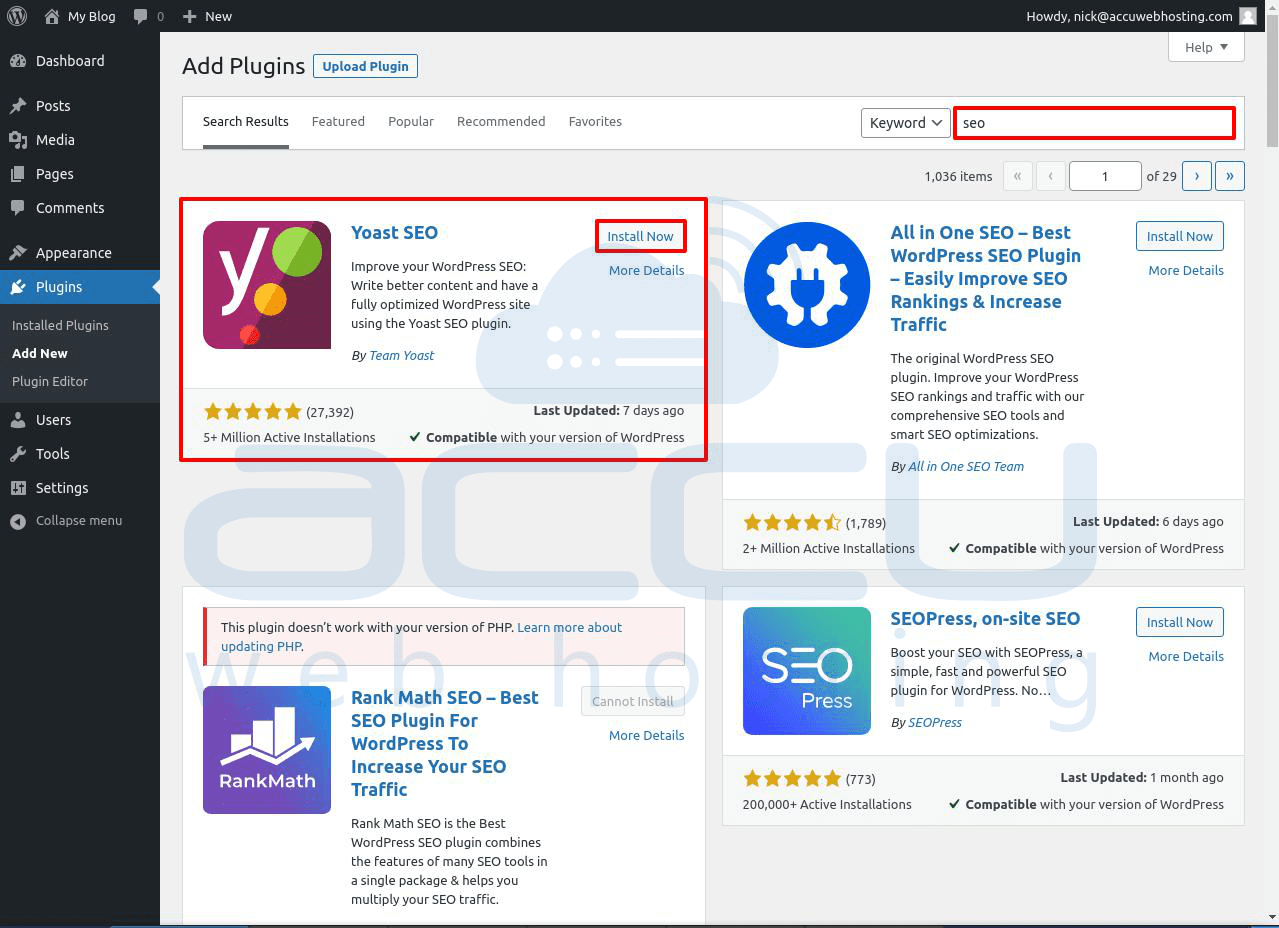Click the Media sidebar icon
This screenshot has width=1279, height=928.
(18, 140)
